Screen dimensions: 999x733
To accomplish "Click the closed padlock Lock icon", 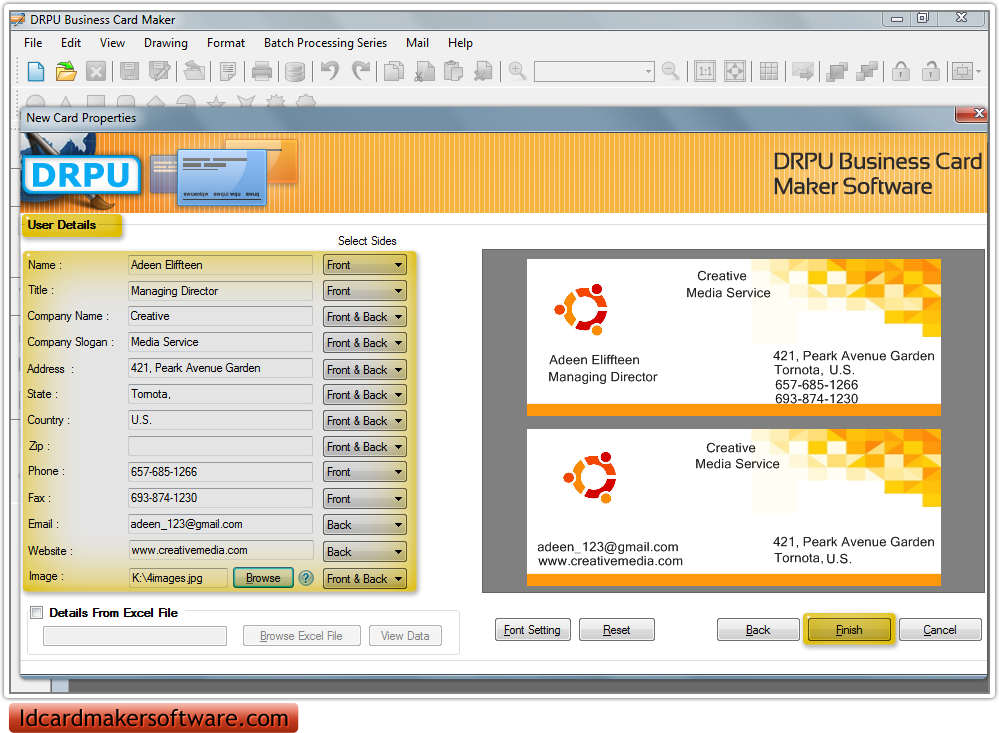I will coord(900,71).
